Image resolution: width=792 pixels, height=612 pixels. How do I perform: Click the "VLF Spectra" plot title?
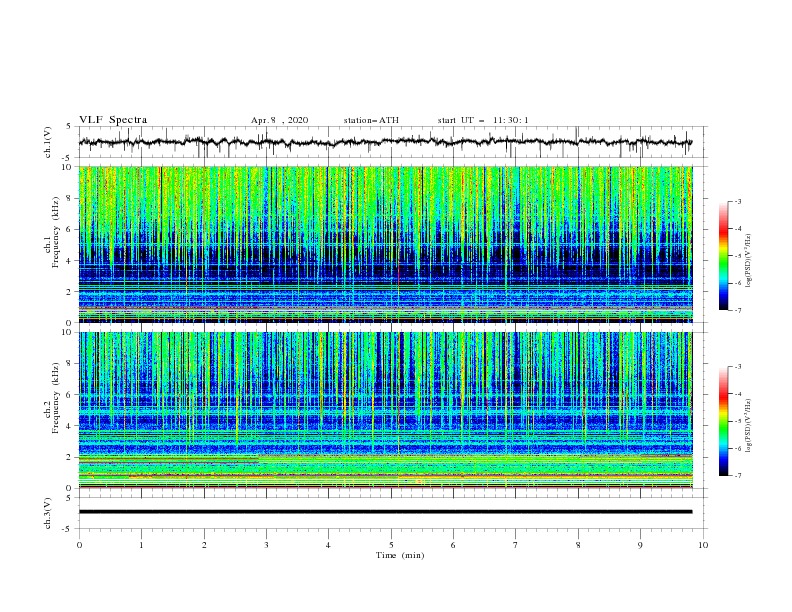coord(113,120)
